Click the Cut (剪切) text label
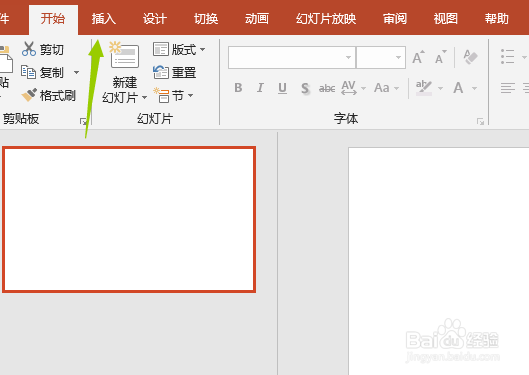 tap(52, 50)
